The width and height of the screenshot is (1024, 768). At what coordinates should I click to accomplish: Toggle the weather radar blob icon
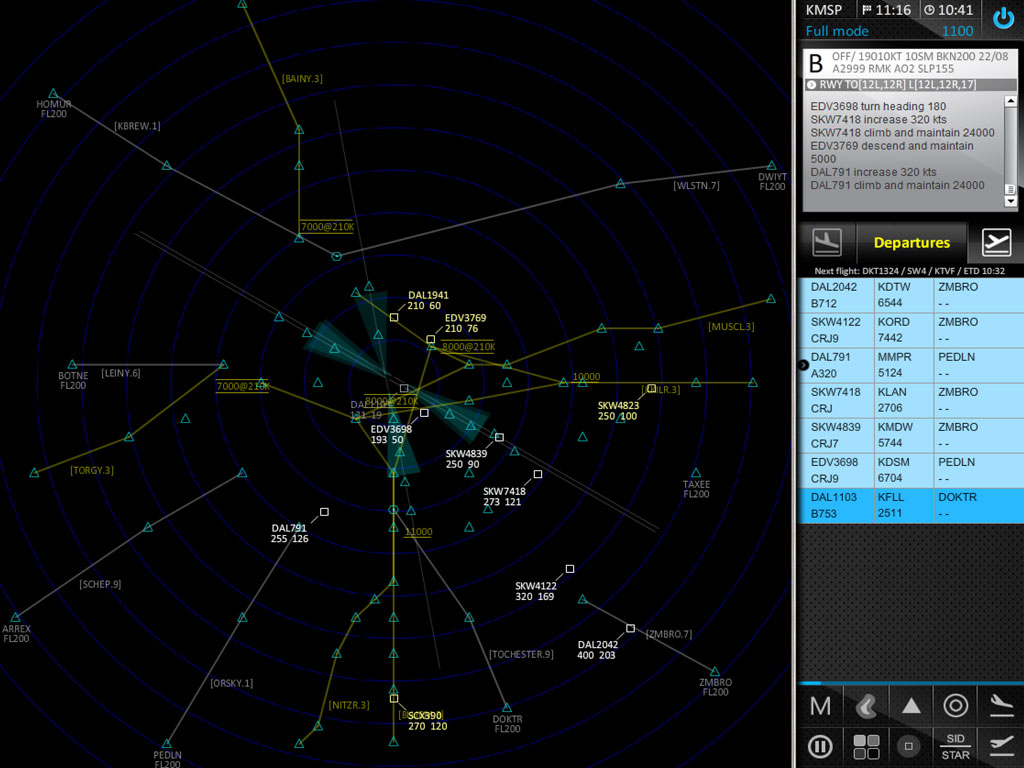pos(865,706)
